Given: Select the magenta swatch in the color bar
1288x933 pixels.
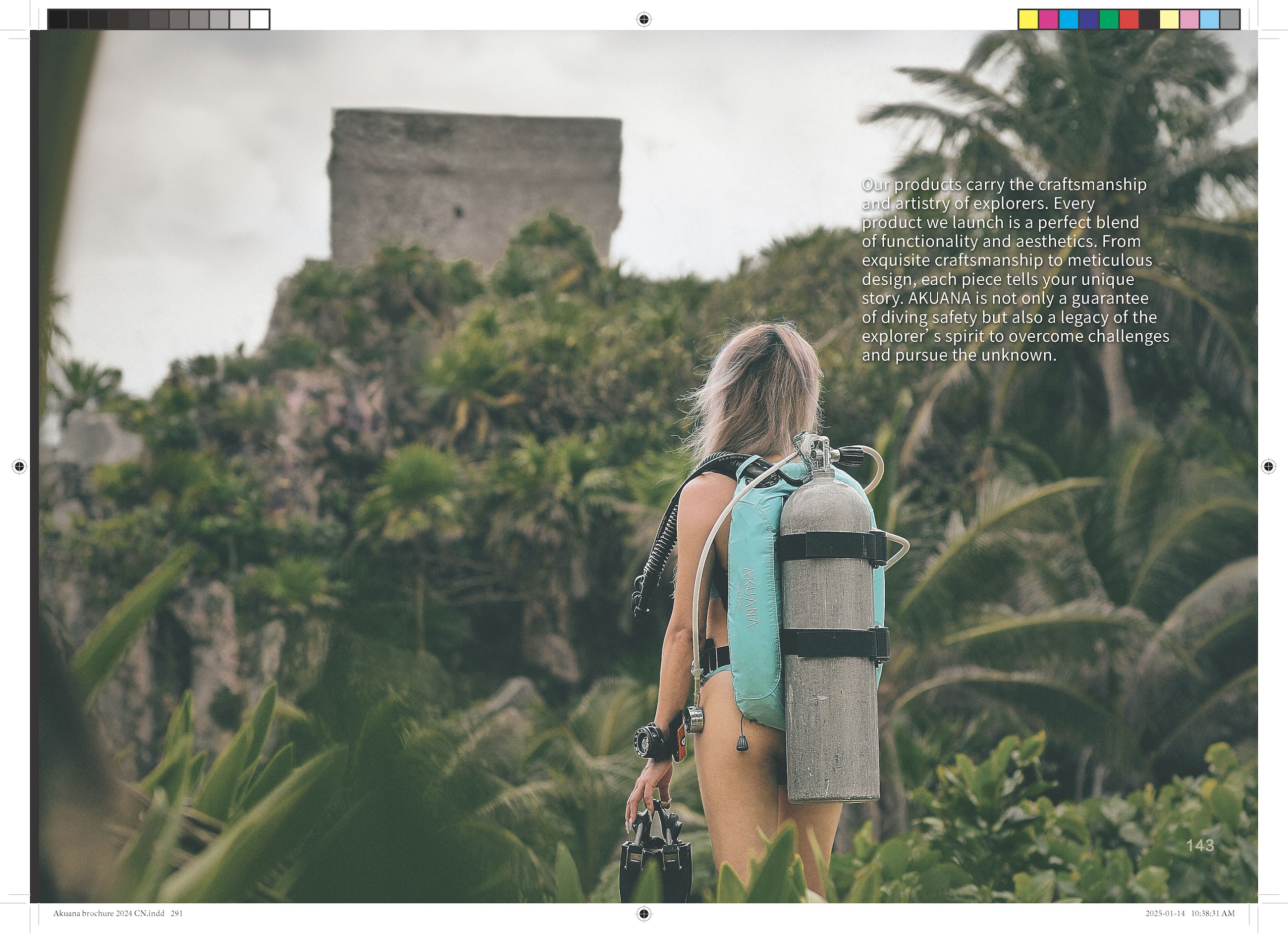Looking at the screenshot, I should coord(1048,19).
